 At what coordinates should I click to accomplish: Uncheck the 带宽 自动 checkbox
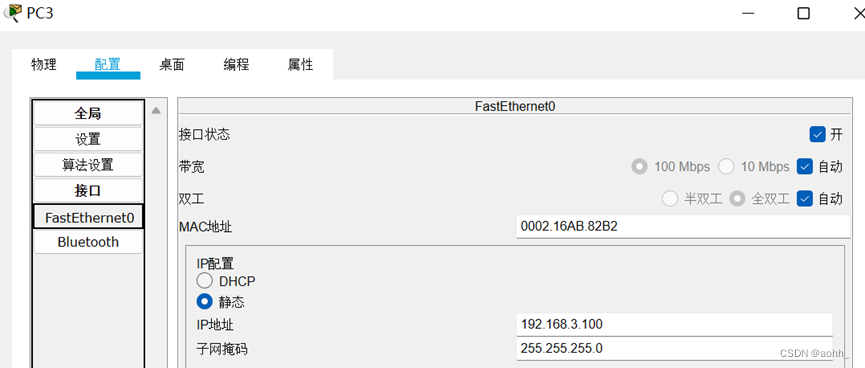pos(805,166)
